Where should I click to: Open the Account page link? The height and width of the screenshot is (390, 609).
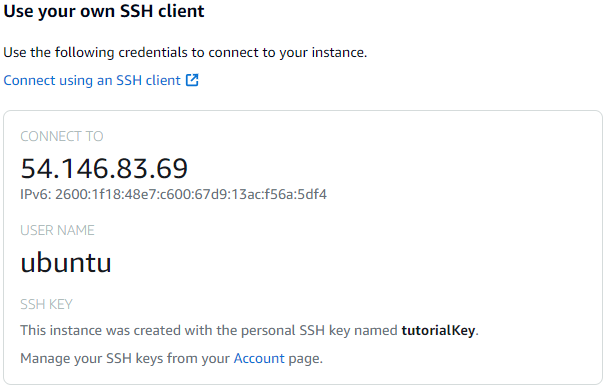pyautogui.click(x=259, y=358)
